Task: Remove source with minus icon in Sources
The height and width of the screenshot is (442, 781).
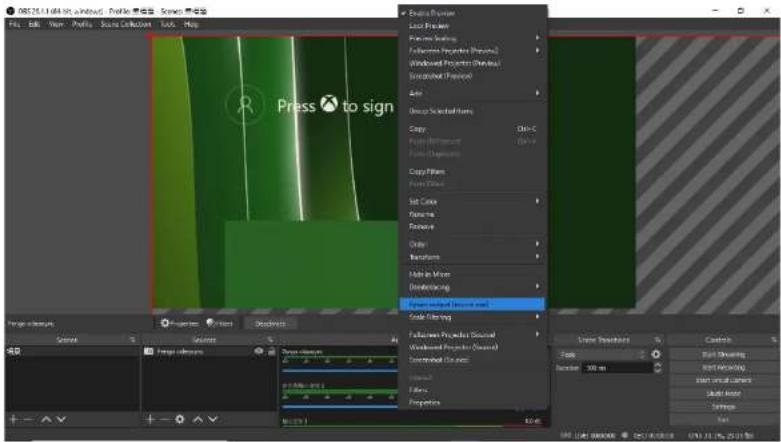Action: (164, 419)
